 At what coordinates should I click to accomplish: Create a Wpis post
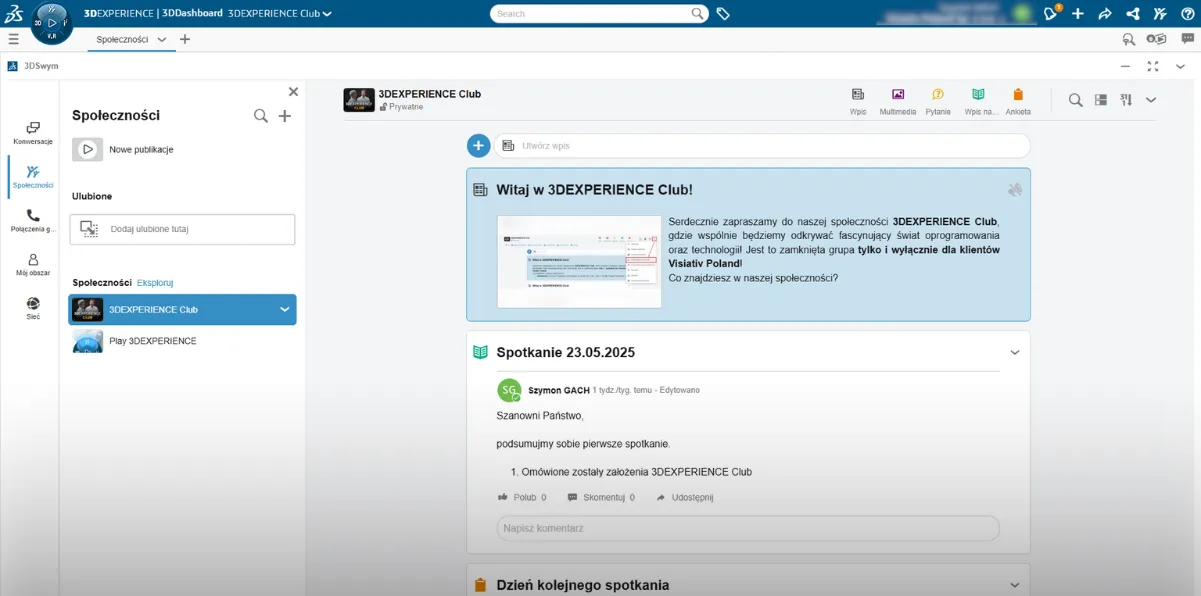[858, 101]
